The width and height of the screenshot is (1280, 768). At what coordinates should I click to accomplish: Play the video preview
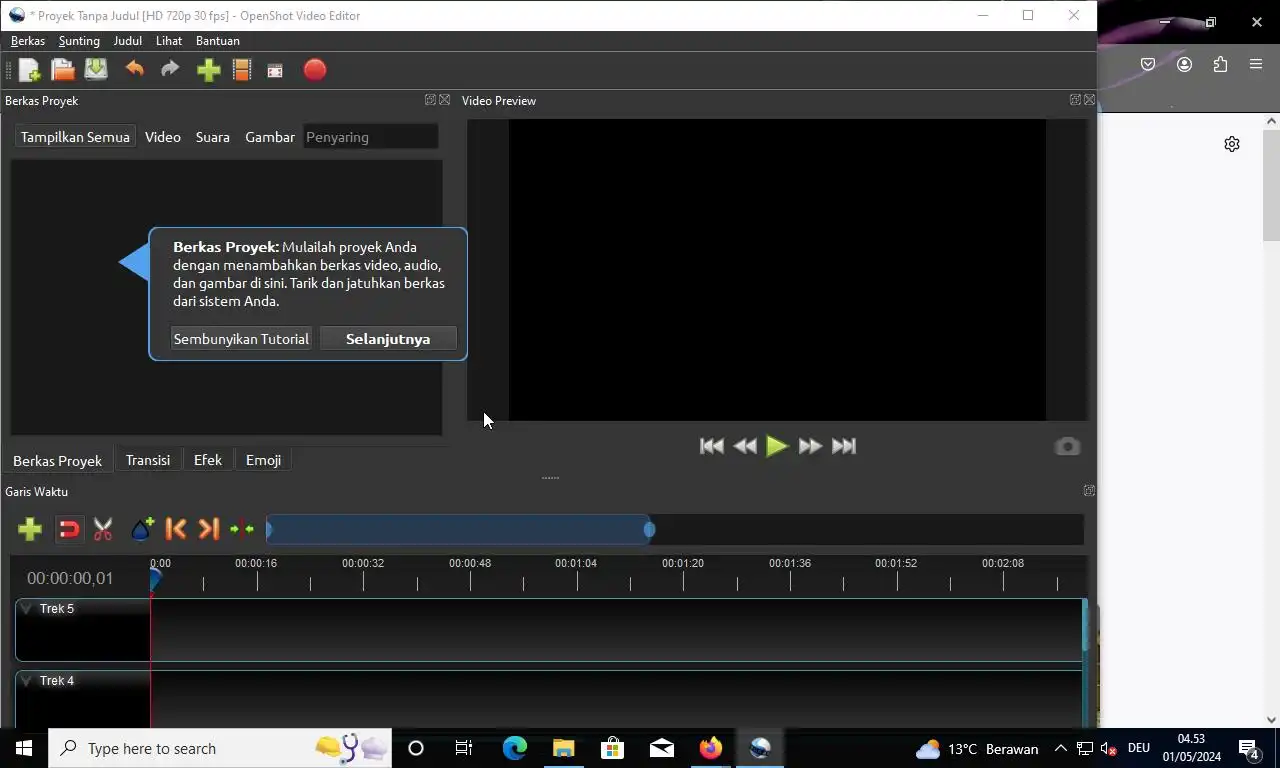pyautogui.click(x=777, y=446)
